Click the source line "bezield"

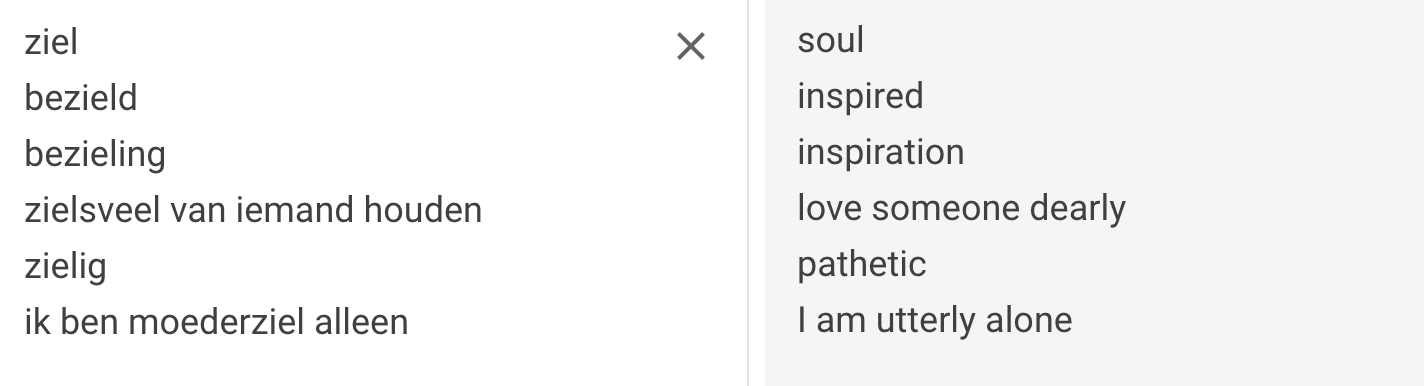tap(81, 98)
